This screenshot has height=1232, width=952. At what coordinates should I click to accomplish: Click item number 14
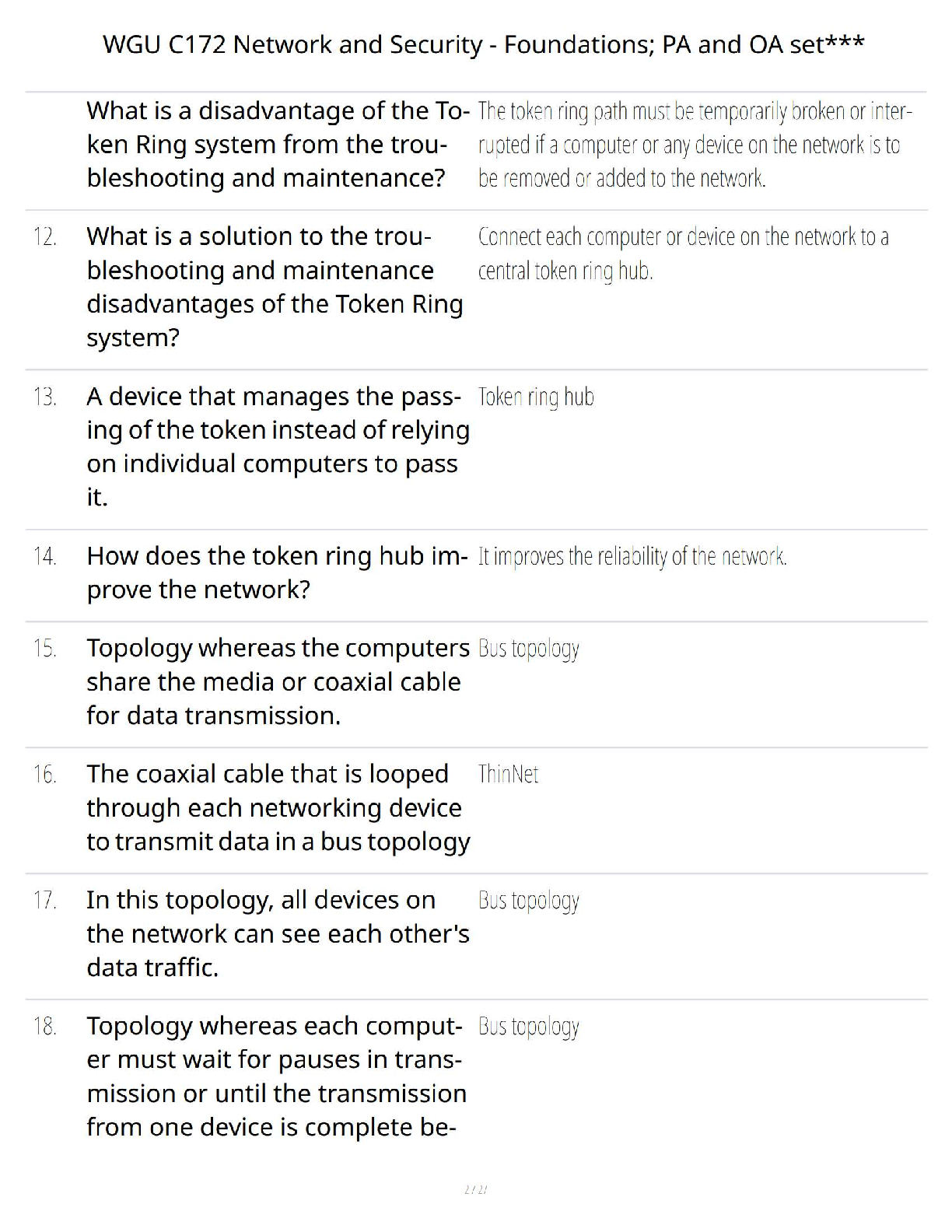(45, 556)
